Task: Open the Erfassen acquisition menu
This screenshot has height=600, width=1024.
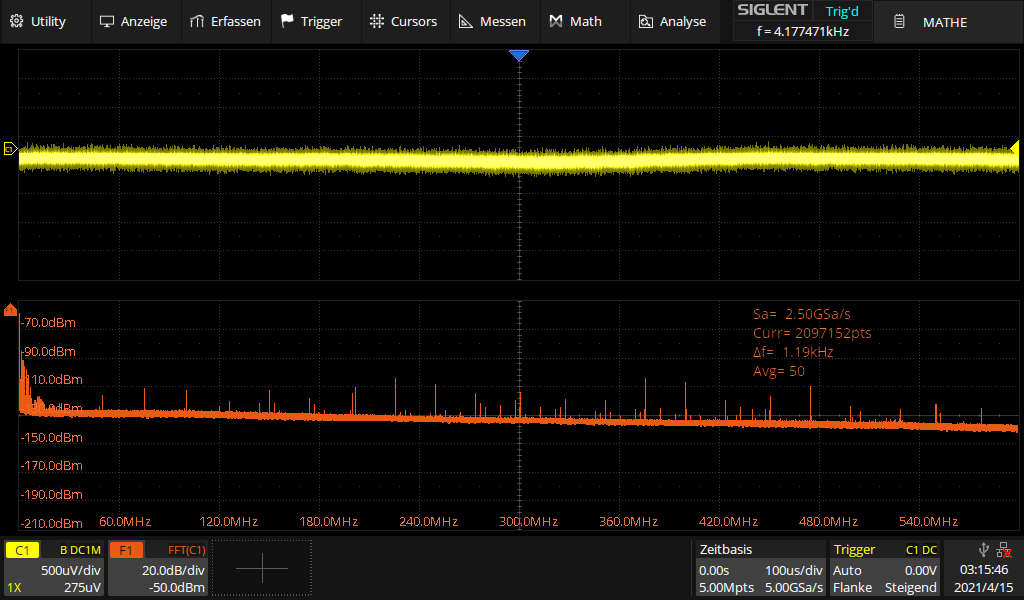Action: [x=225, y=21]
